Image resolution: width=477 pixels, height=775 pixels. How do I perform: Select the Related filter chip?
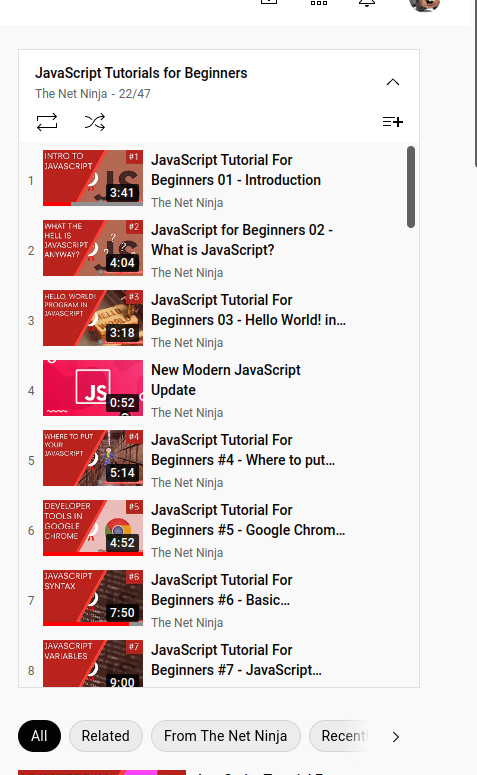tap(106, 736)
